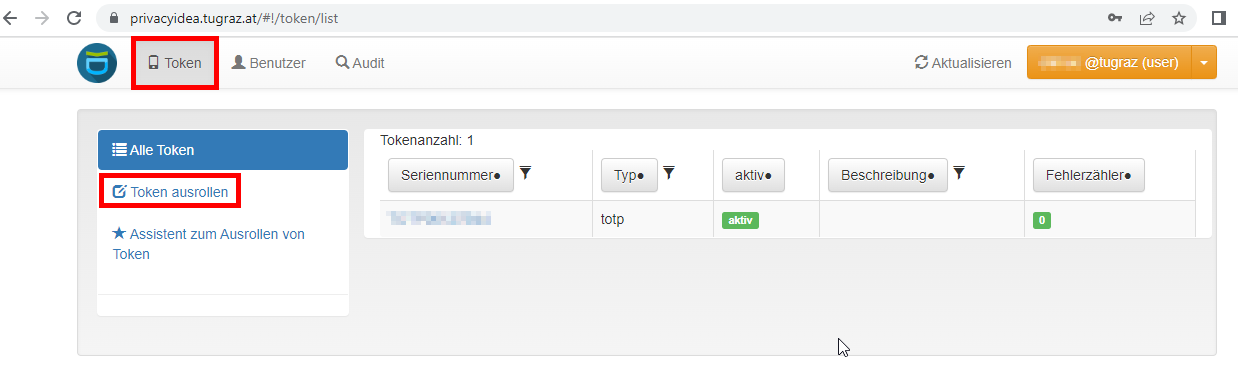The width and height of the screenshot is (1238, 374).
Task: Sort tokens by the Fehlerzähler column
Action: [x=1088, y=175]
